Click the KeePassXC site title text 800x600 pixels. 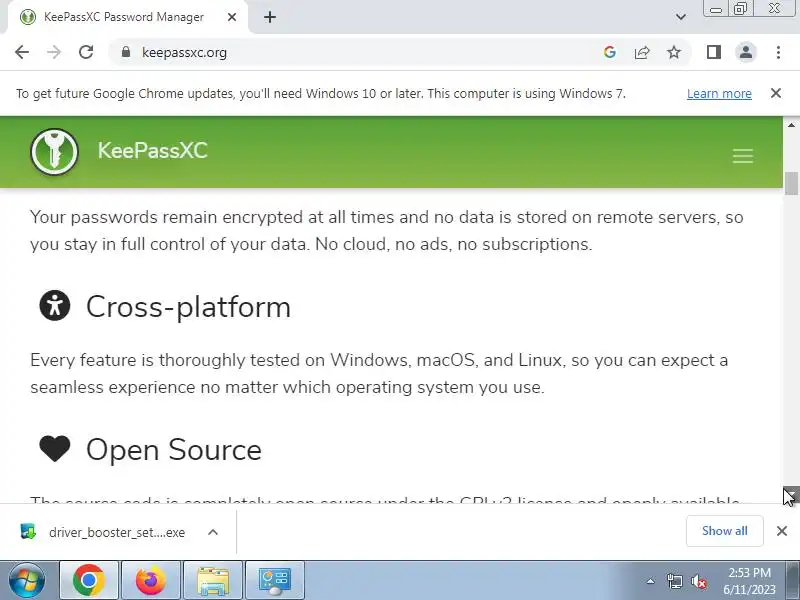[153, 151]
